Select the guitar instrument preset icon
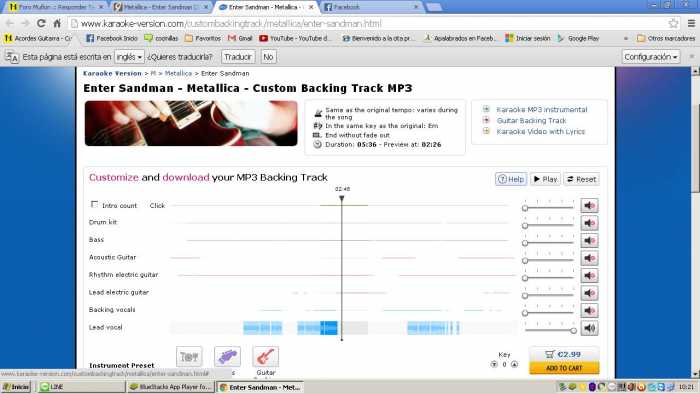700x394 pixels. 265,357
